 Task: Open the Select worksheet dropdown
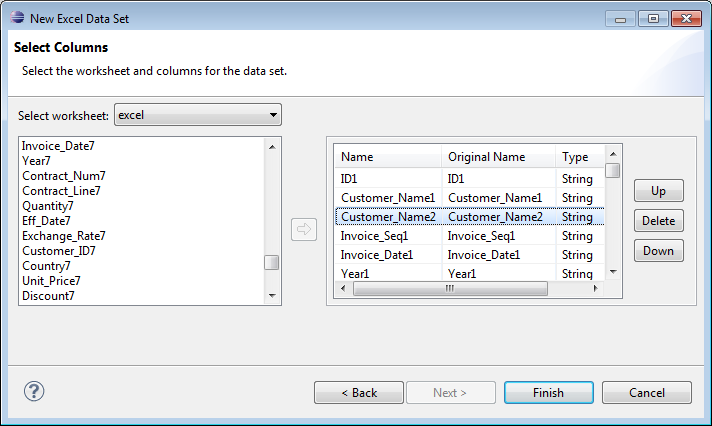[x=198, y=115]
